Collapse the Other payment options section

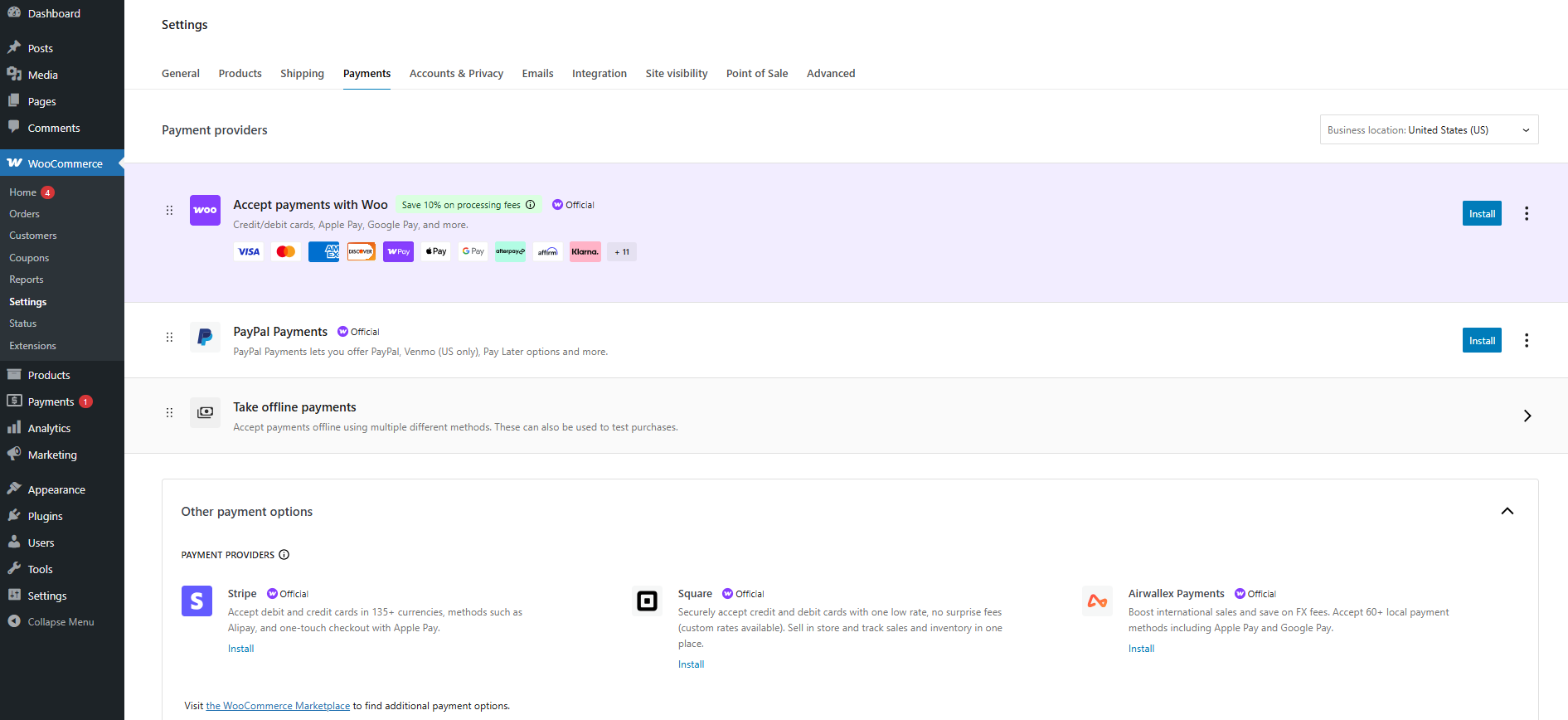pos(1507,511)
